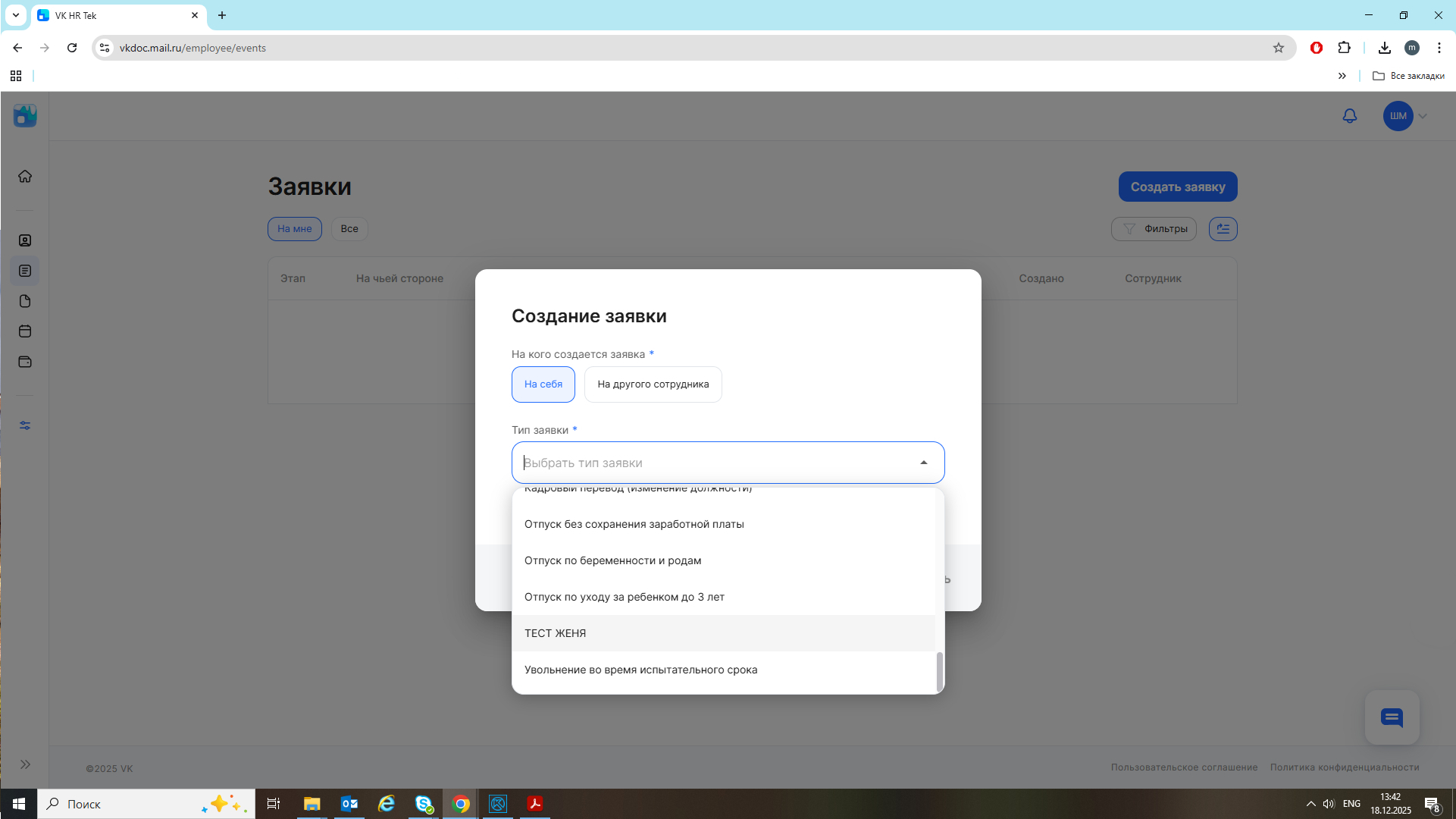The image size is (1456, 819).
Task: Click the settings sliders sidebar icon
Action: [25, 425]
